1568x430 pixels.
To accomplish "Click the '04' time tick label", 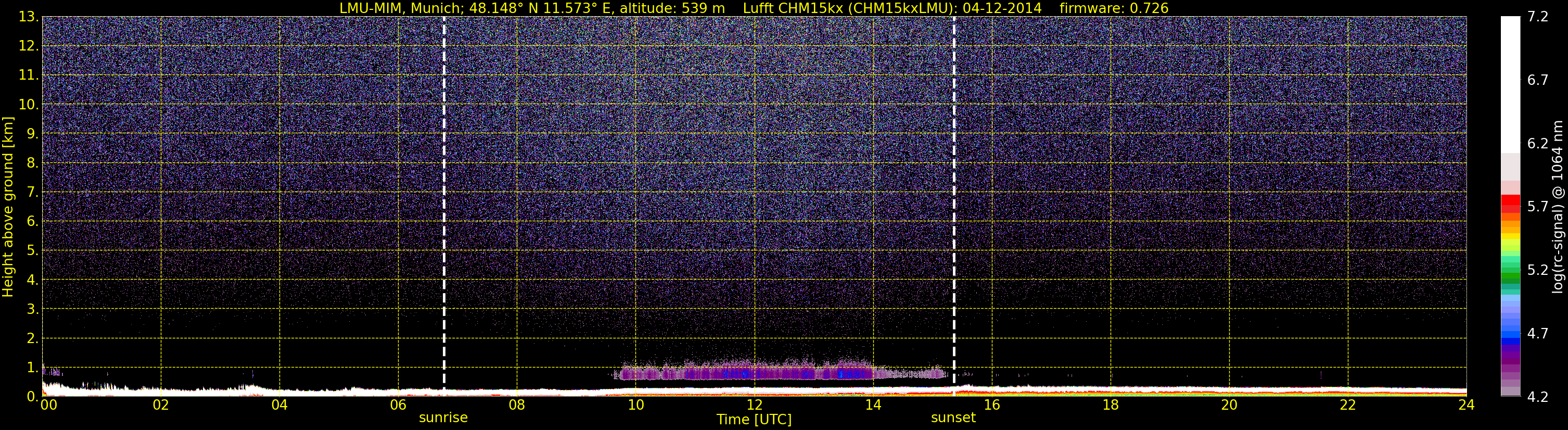I will (279, 406).
